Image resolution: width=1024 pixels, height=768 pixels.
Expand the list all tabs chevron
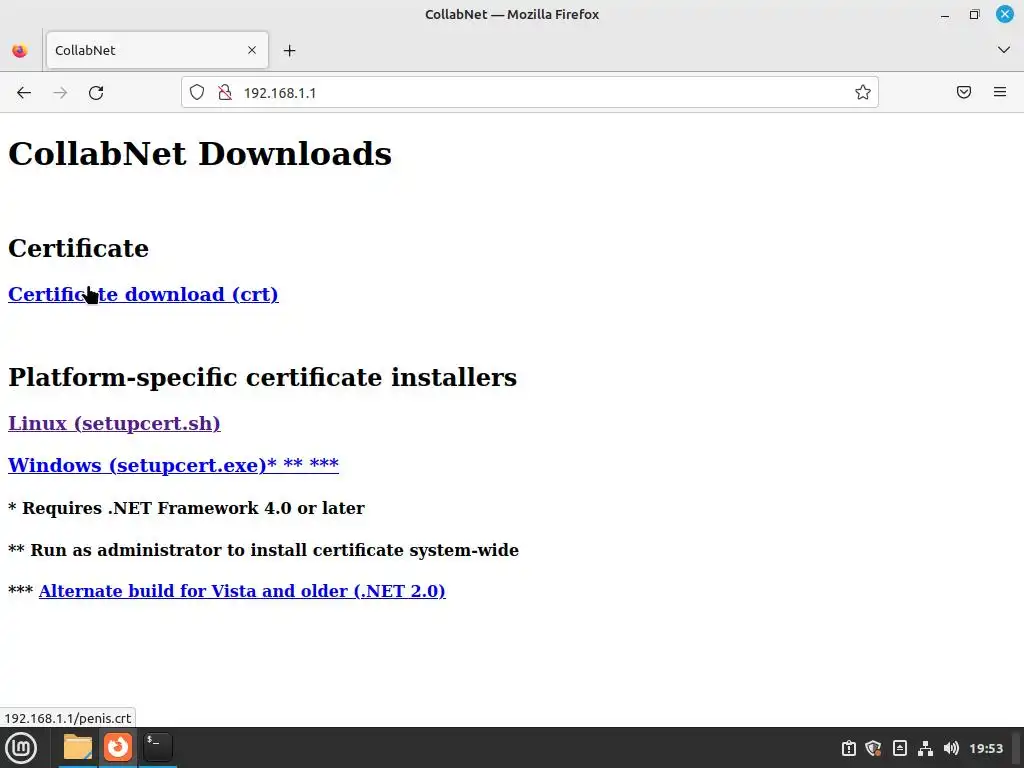coord(1004,50)
